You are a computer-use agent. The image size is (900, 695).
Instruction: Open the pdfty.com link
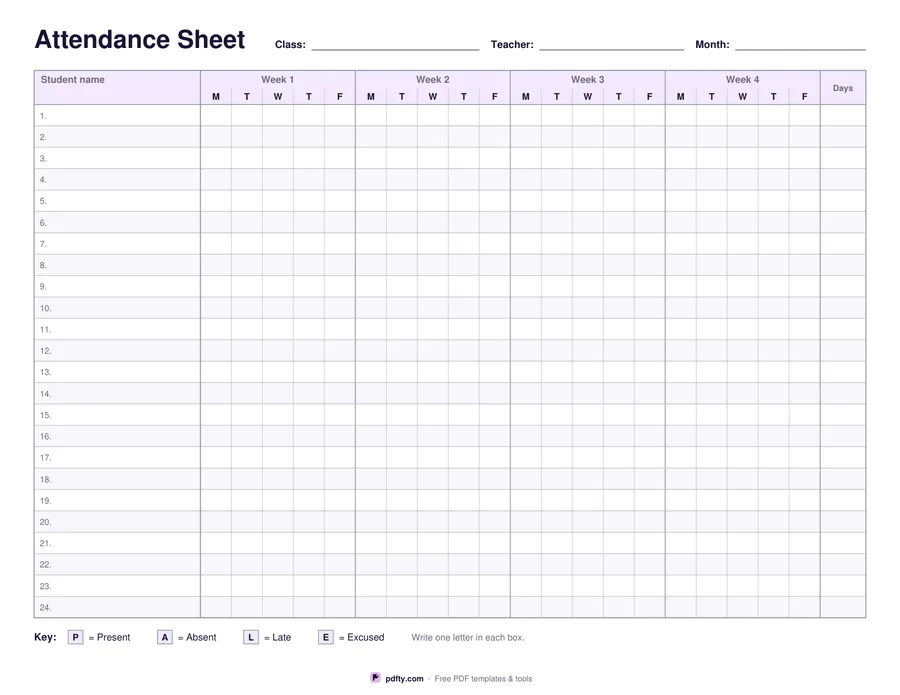coord(404,678)
